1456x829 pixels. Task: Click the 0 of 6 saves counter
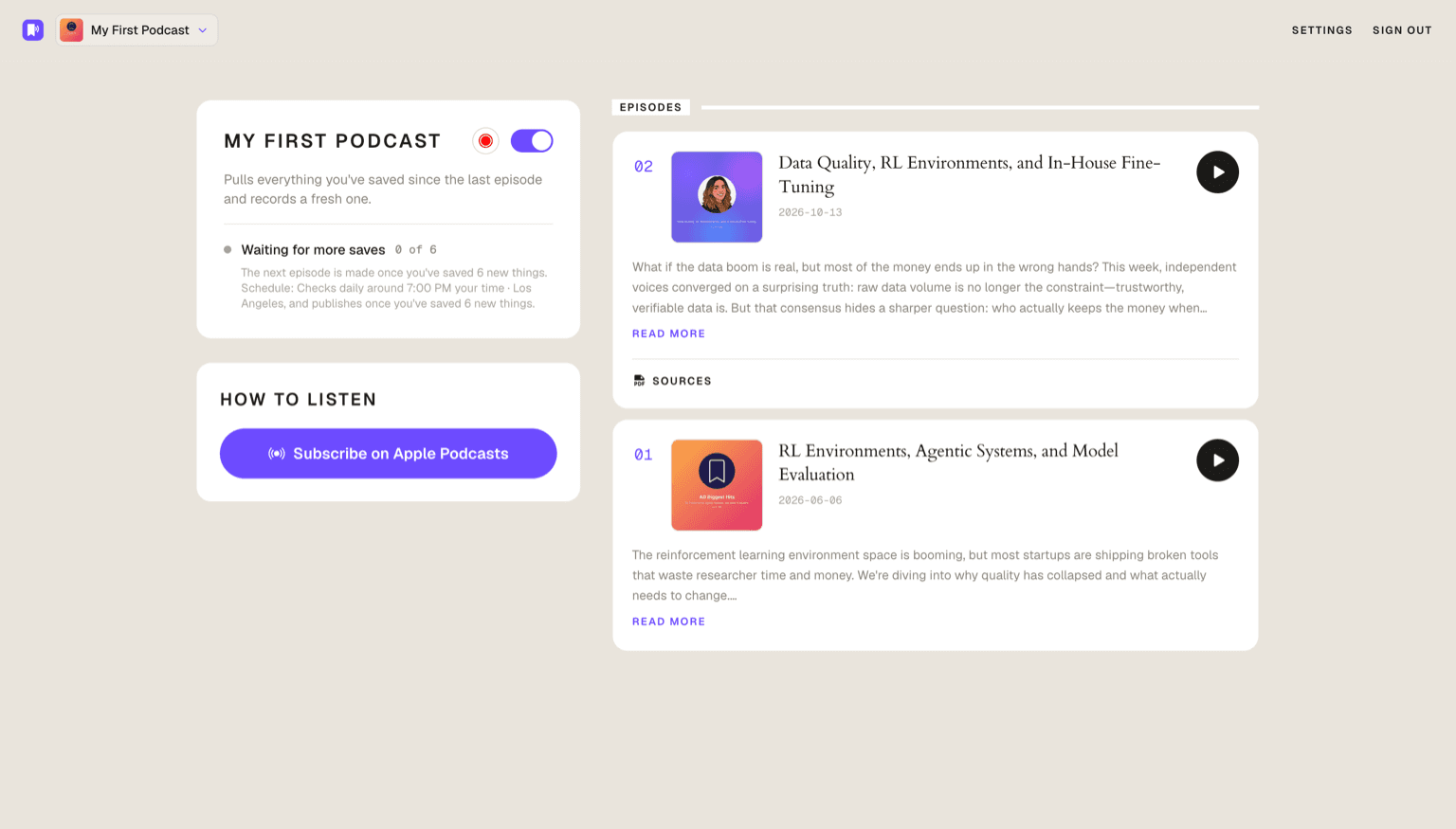coord(416,250)
